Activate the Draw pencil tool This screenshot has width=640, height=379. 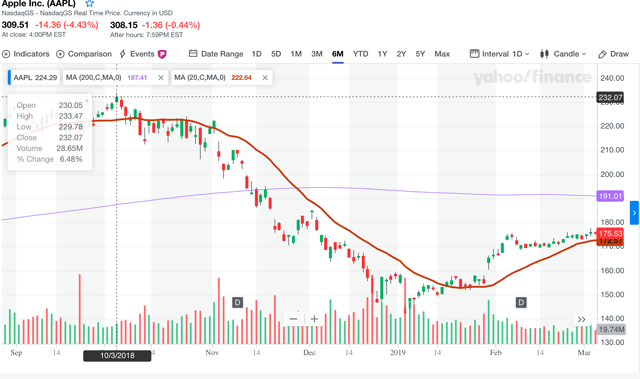click(x=613, y=54)
